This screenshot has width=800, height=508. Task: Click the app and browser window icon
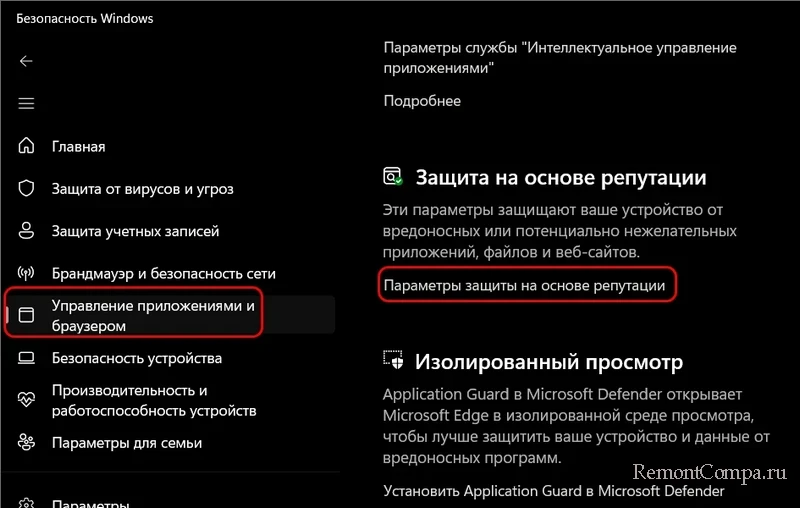point(26,315)
